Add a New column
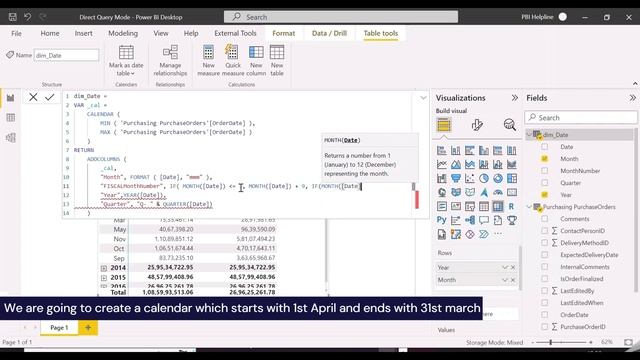Viewport: 640px width, 360px height. point(256,61)
